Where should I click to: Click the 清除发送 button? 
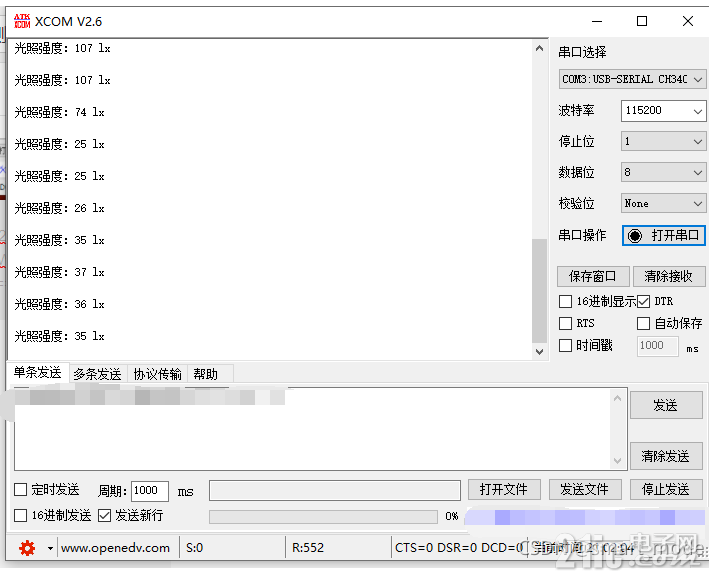tap(666, 456)
